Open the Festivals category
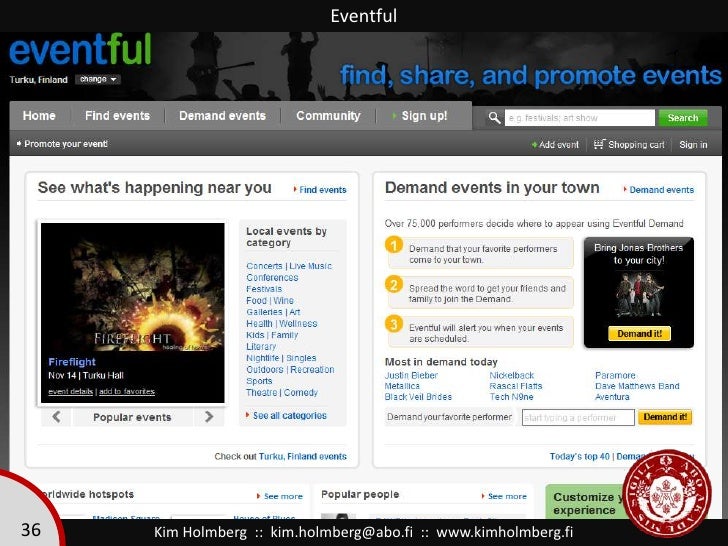 tap(264, 289)
